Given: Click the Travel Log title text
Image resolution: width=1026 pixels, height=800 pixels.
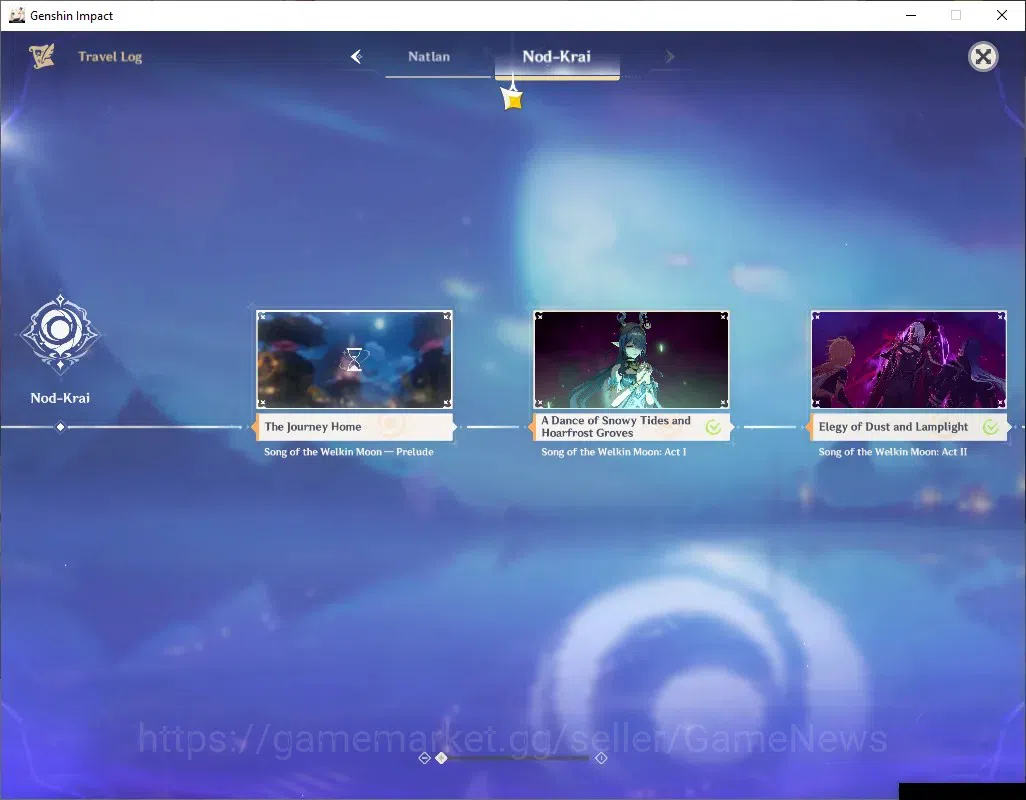Looking at the screenshot, I should click(110, 57).
